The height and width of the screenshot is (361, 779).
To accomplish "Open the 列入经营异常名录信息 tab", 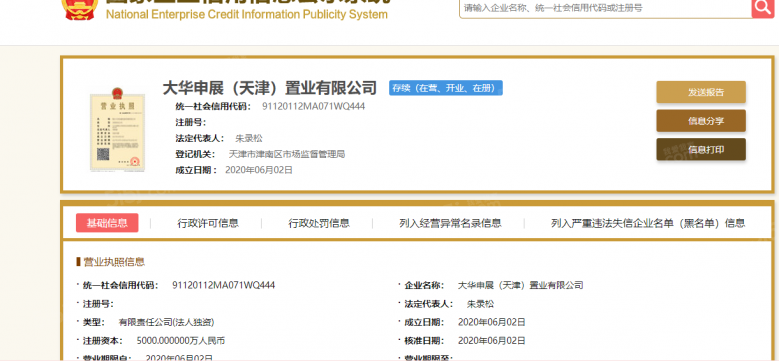I will 450,223.
